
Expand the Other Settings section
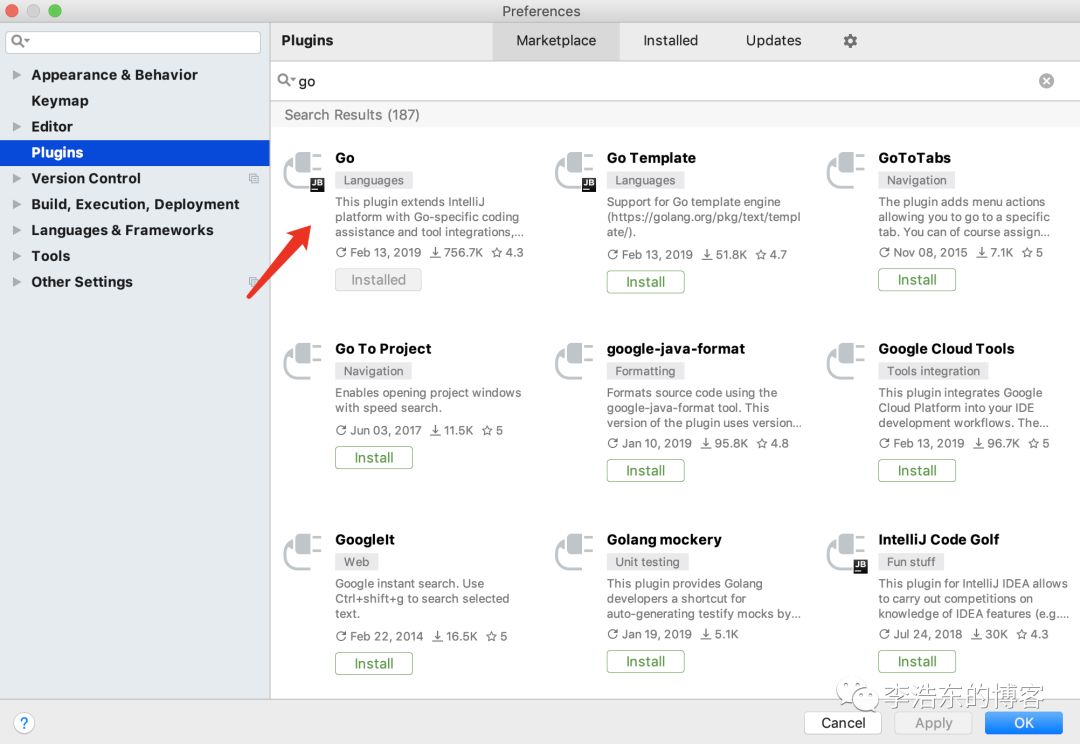click(x=17, y=282)
